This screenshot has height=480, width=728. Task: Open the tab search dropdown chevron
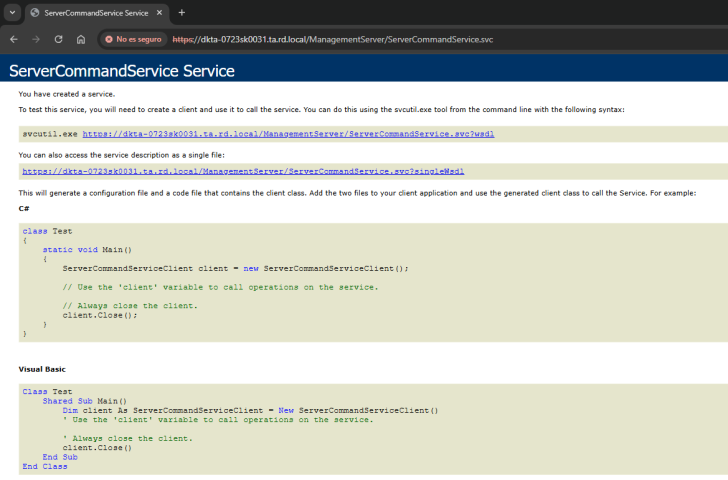click(x=11, y=12)
